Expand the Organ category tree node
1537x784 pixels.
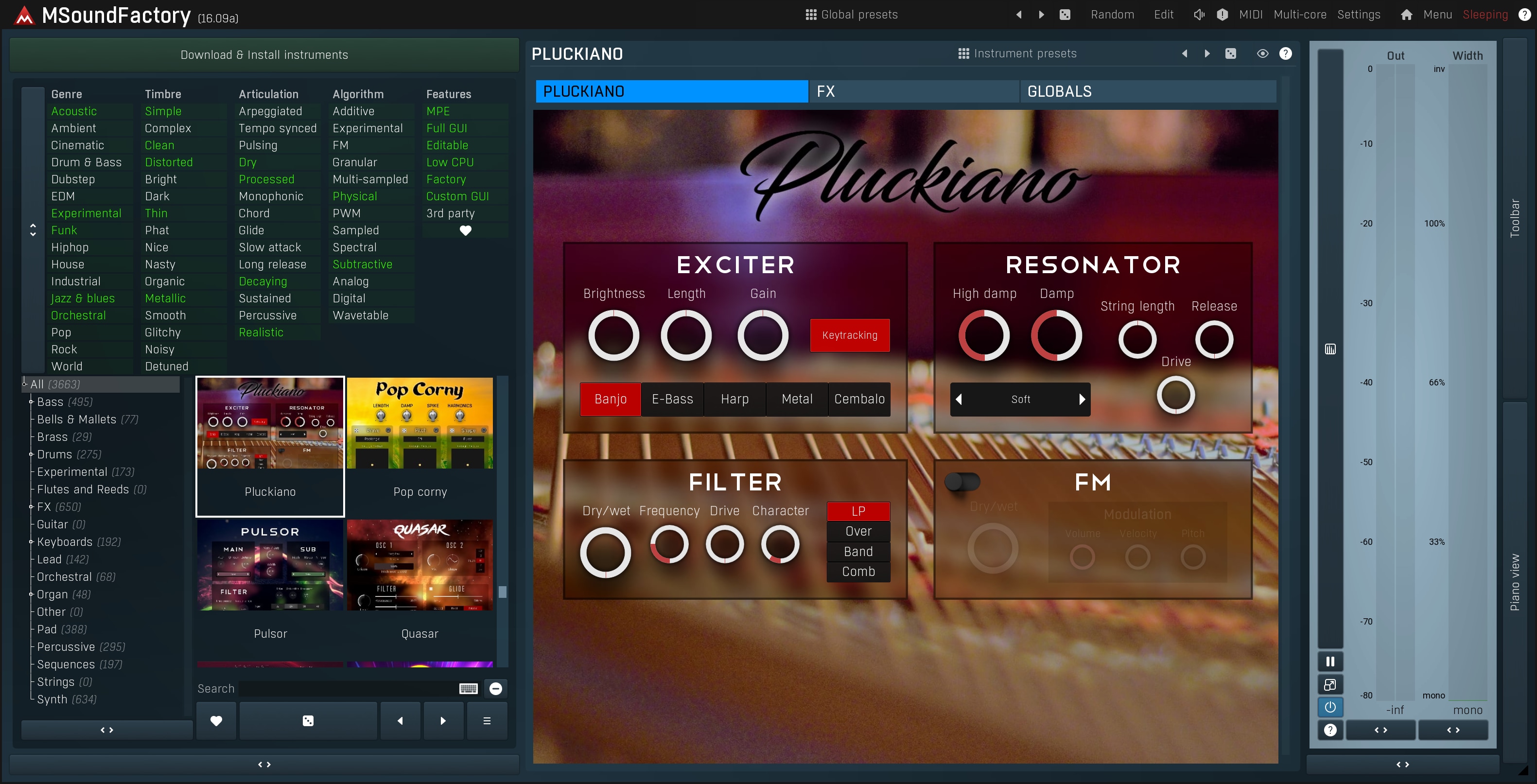(31, 595)
